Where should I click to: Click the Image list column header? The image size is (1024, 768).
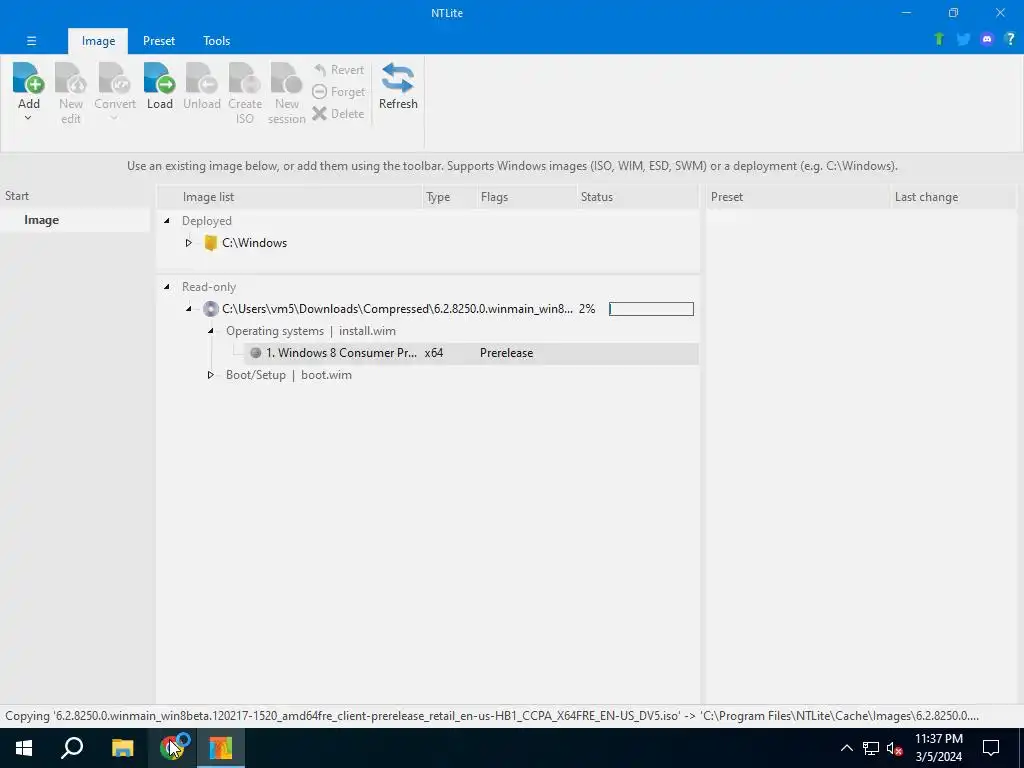point(289,197)
